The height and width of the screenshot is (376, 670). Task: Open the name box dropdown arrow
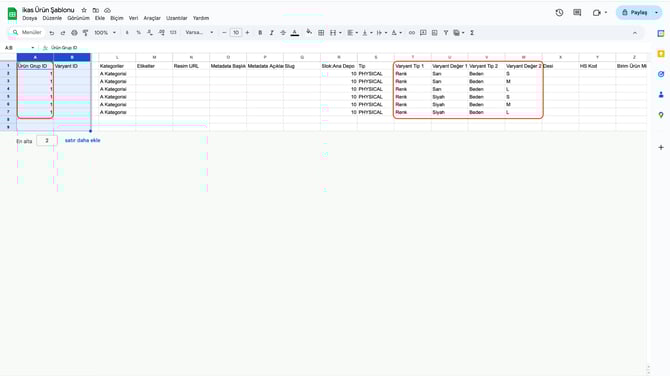pos(32,48)
